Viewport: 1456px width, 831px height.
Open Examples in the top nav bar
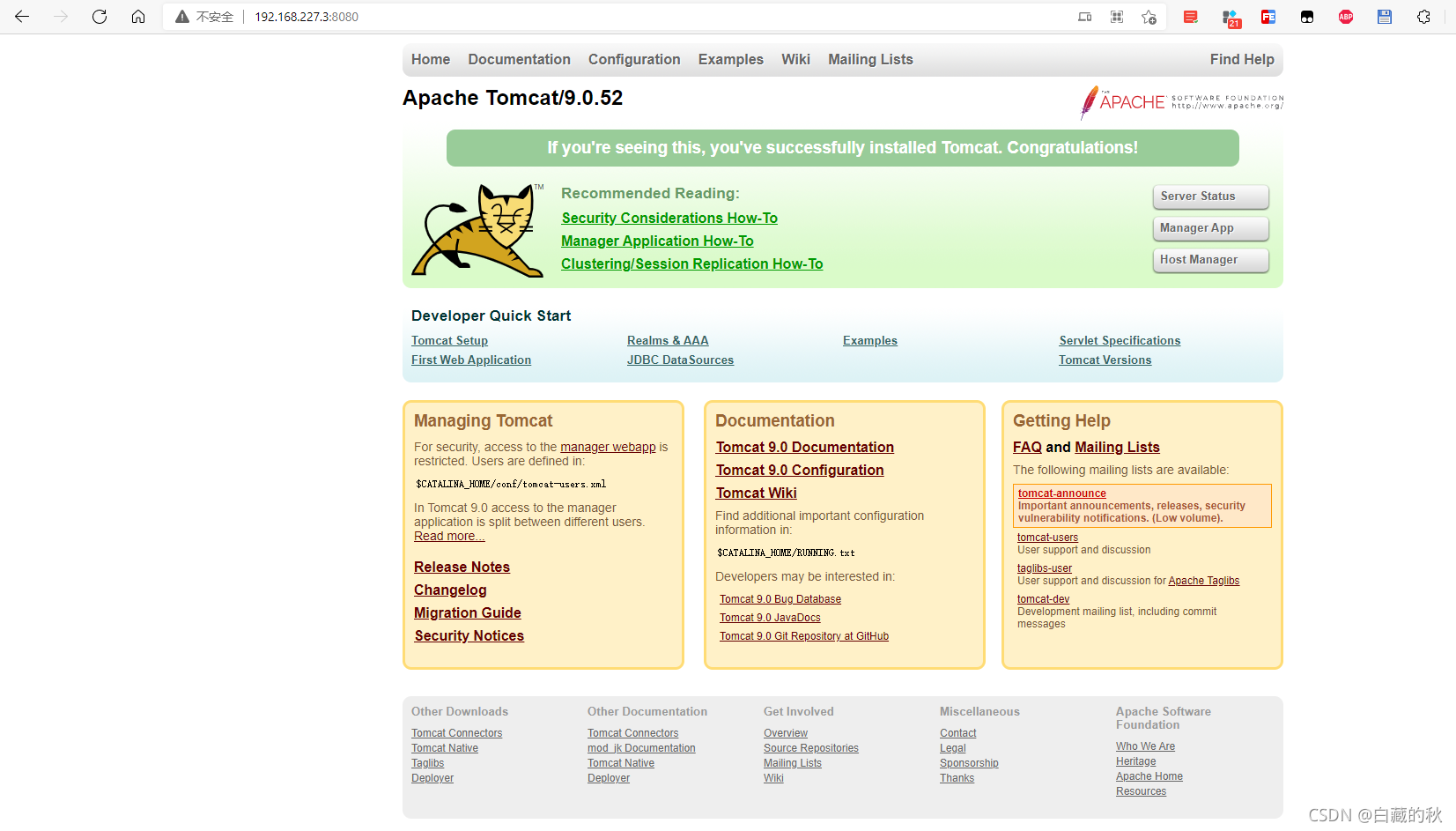click(x=731, y=59)
